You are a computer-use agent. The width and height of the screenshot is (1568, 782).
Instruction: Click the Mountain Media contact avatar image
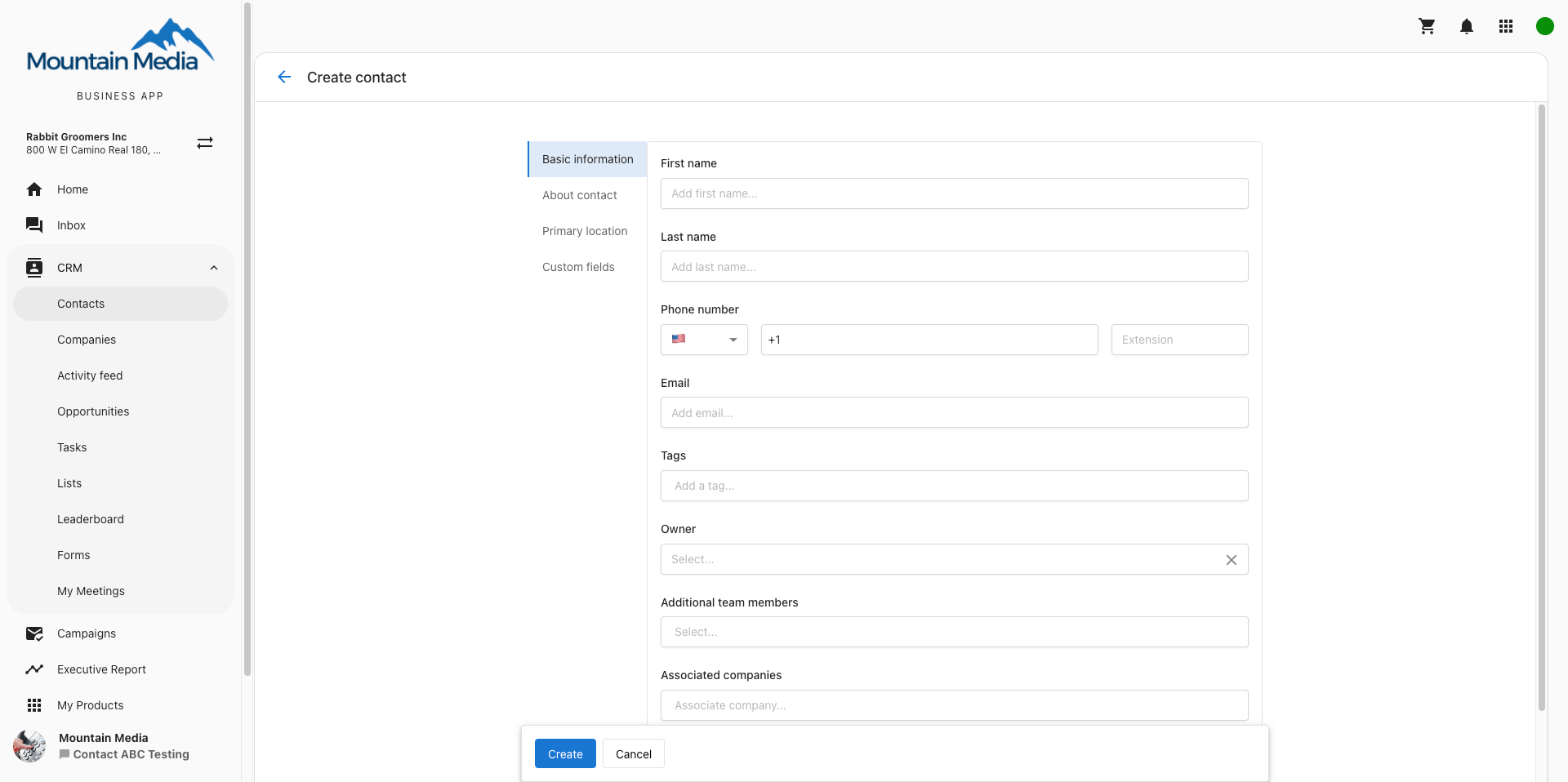[x=29, y=746]
